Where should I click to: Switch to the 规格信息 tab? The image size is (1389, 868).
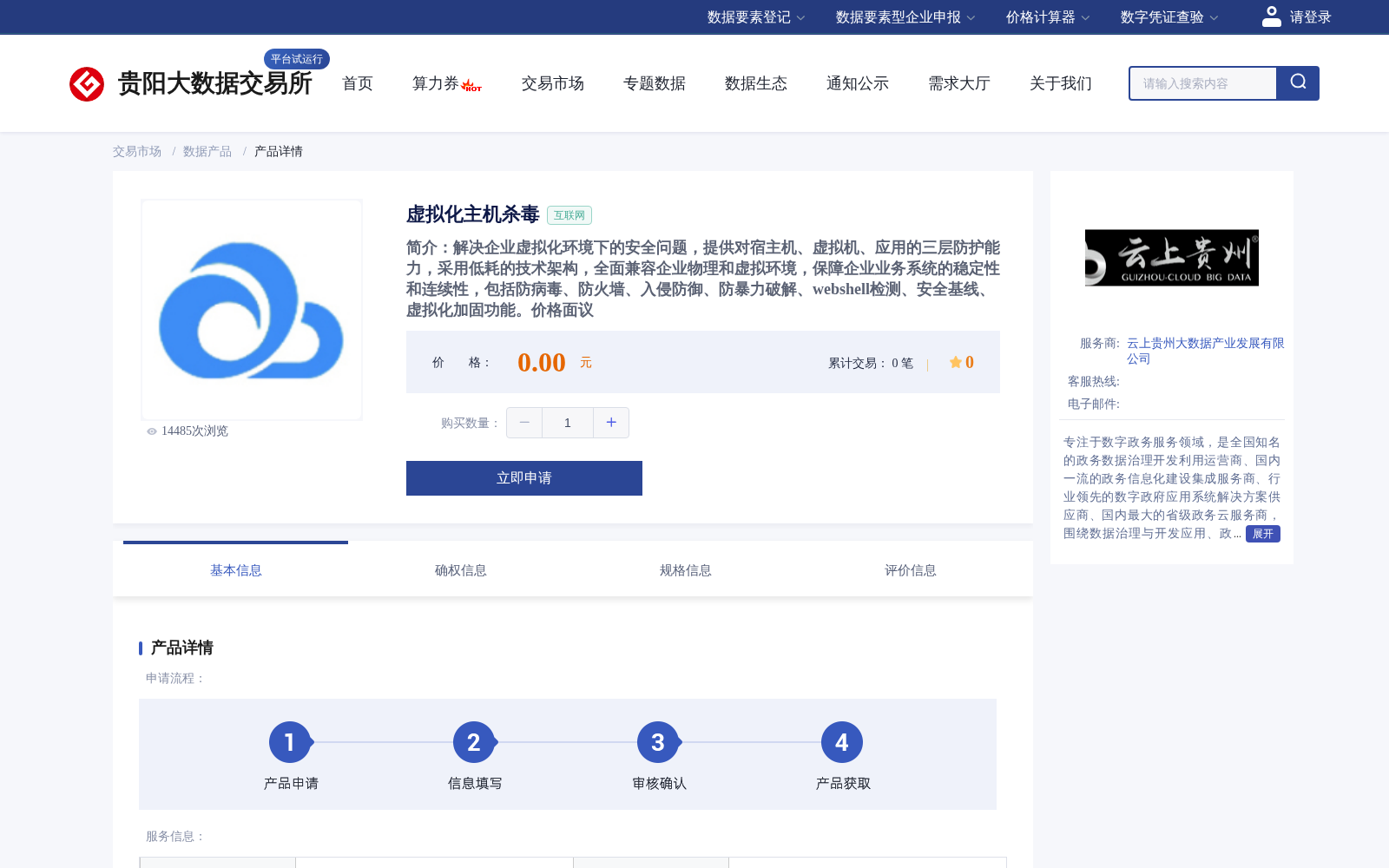686,570
